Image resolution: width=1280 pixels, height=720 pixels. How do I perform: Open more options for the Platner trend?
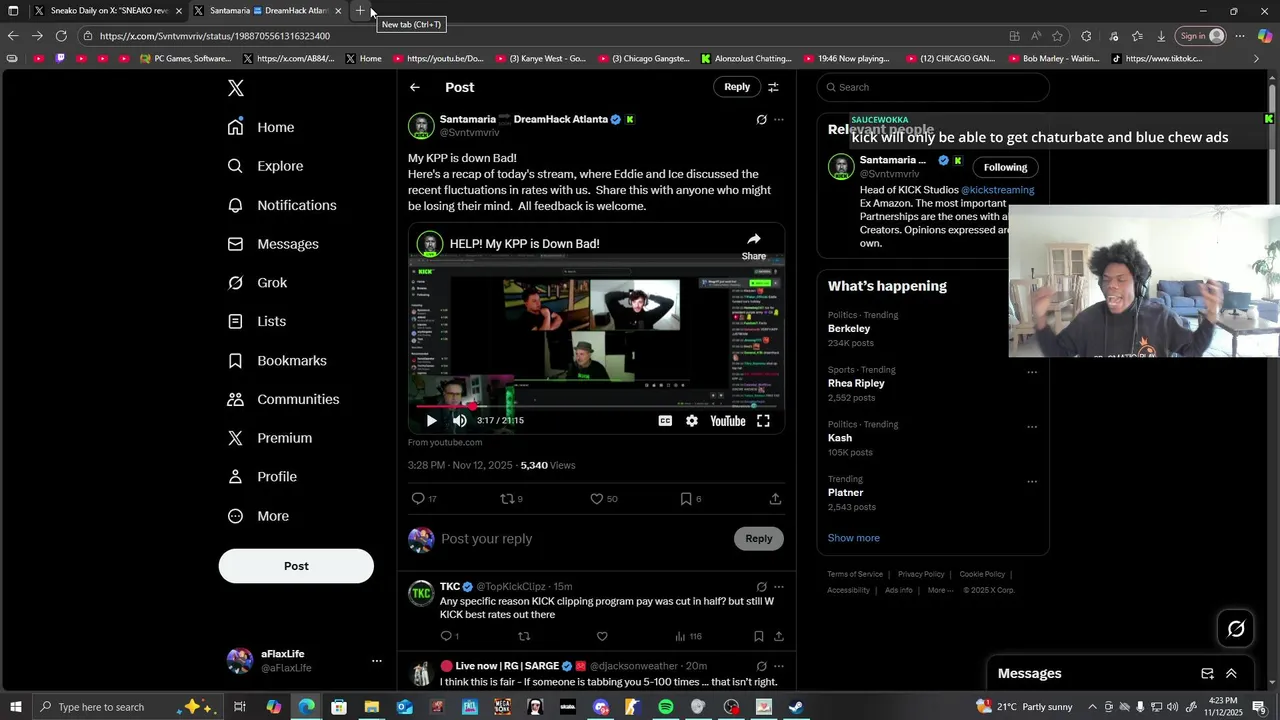click(1032, 482)
